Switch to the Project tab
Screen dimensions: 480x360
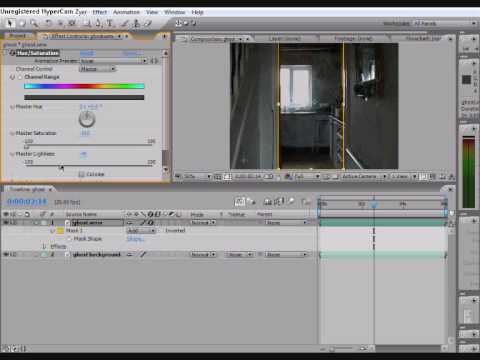pos(17,36)
